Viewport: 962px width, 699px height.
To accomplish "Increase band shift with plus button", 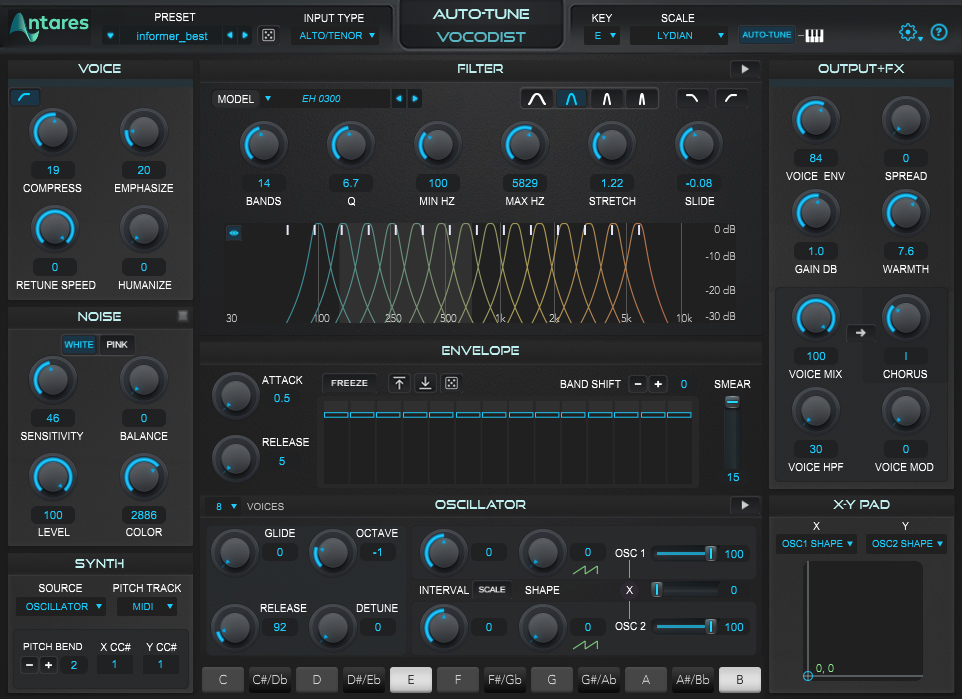I will [x=658, y=384].
